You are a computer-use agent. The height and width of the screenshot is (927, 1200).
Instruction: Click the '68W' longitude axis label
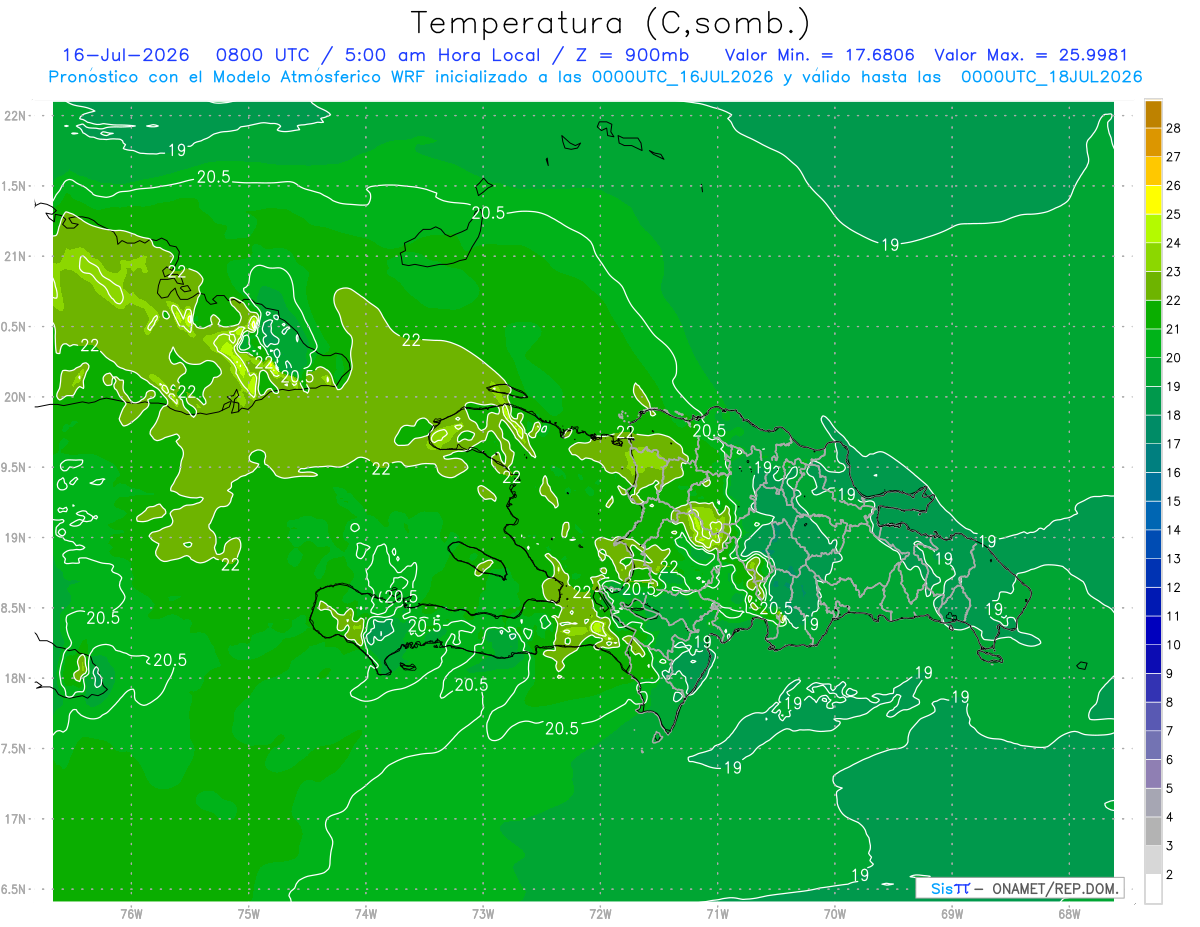1069,914
